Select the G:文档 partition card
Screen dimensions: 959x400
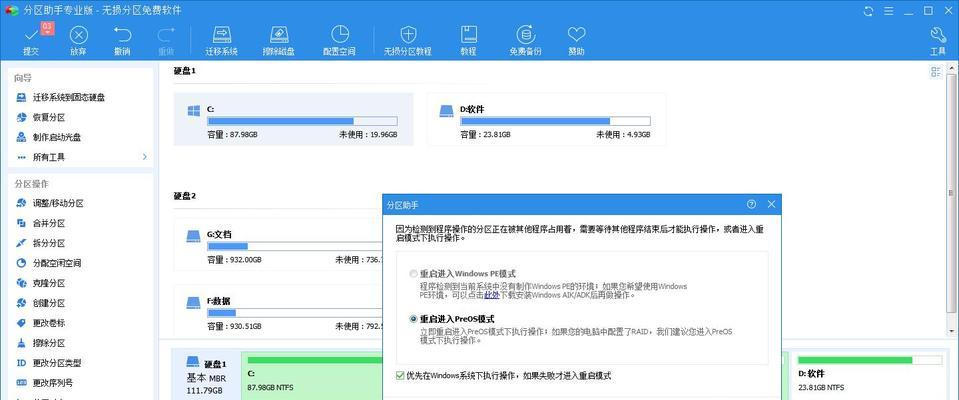(278, 245)
